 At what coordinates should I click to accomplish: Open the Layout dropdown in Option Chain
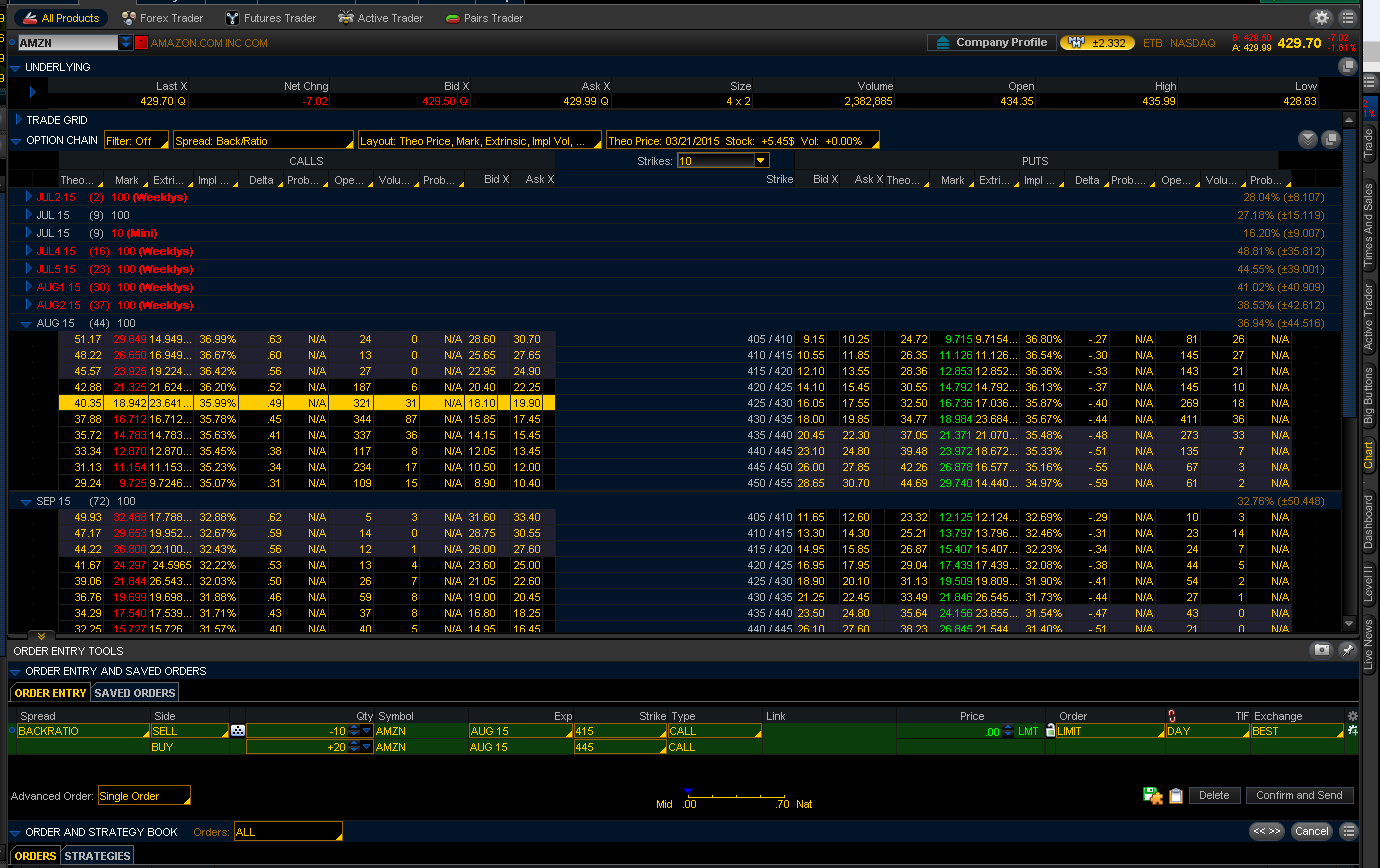point(480,141)
